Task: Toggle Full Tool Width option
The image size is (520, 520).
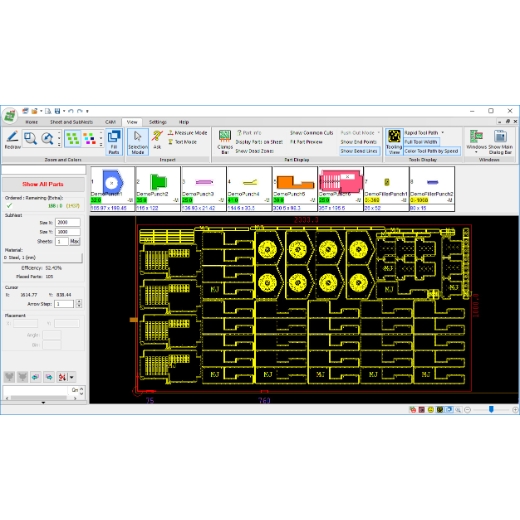Action: [421, 142]
